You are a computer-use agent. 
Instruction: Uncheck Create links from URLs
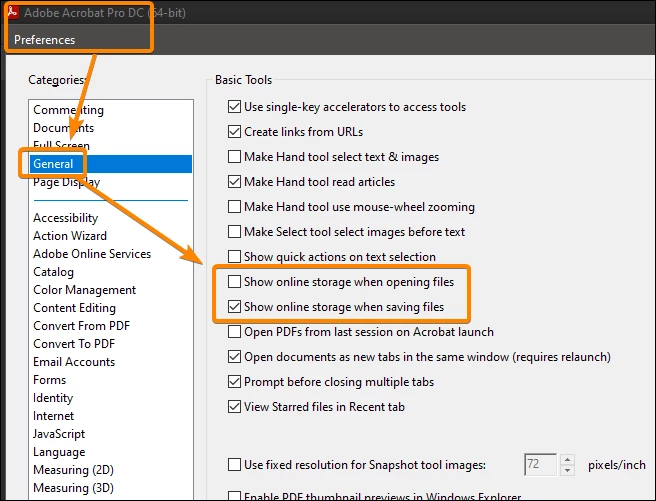[234, 132]
